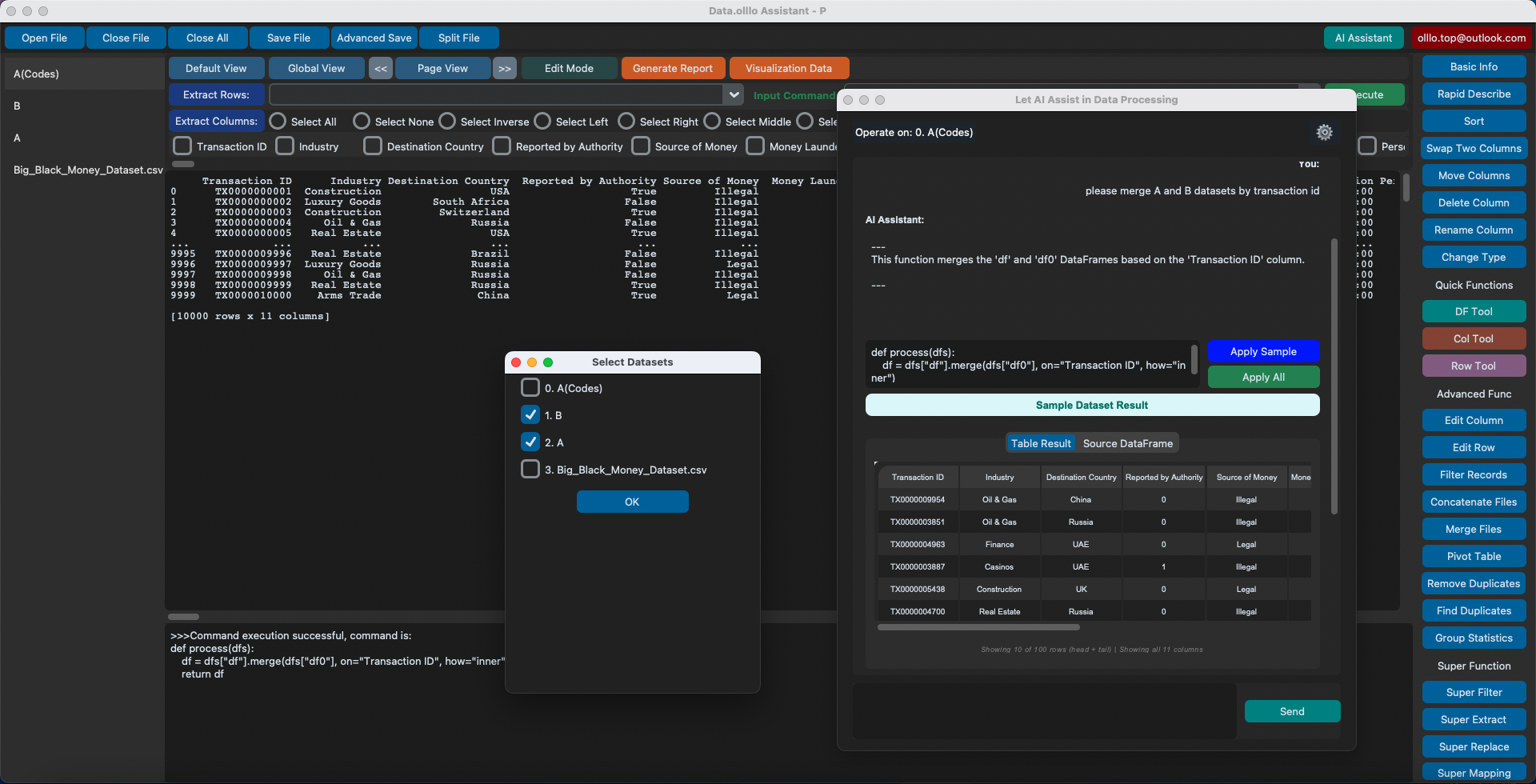Open the Row Tool
Image resolution: width=1536 pixels, height=784 pixels.
pyautogui.click(x=1473, y=366)
